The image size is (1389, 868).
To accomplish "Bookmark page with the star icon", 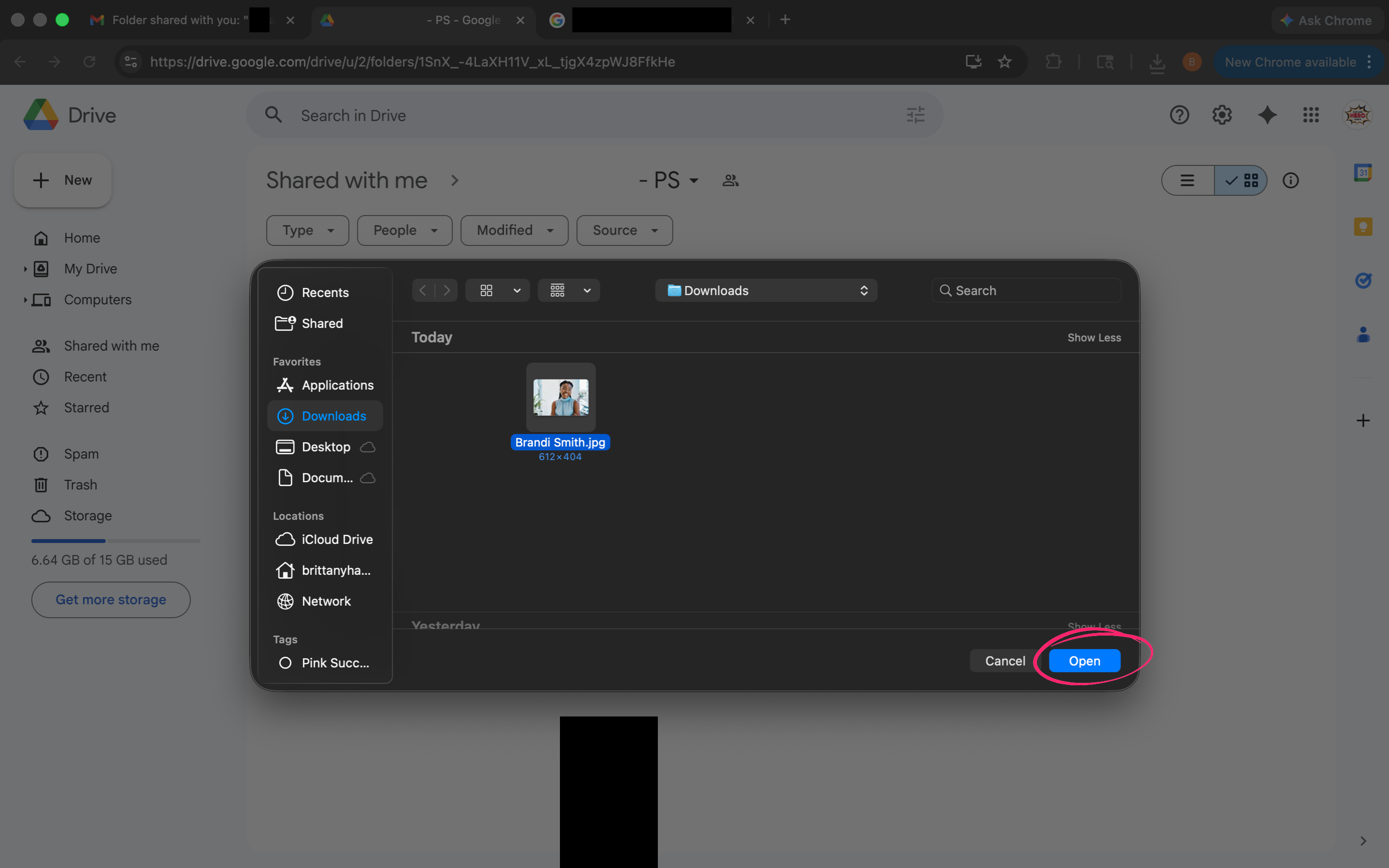I will (x=1005, y=61).
